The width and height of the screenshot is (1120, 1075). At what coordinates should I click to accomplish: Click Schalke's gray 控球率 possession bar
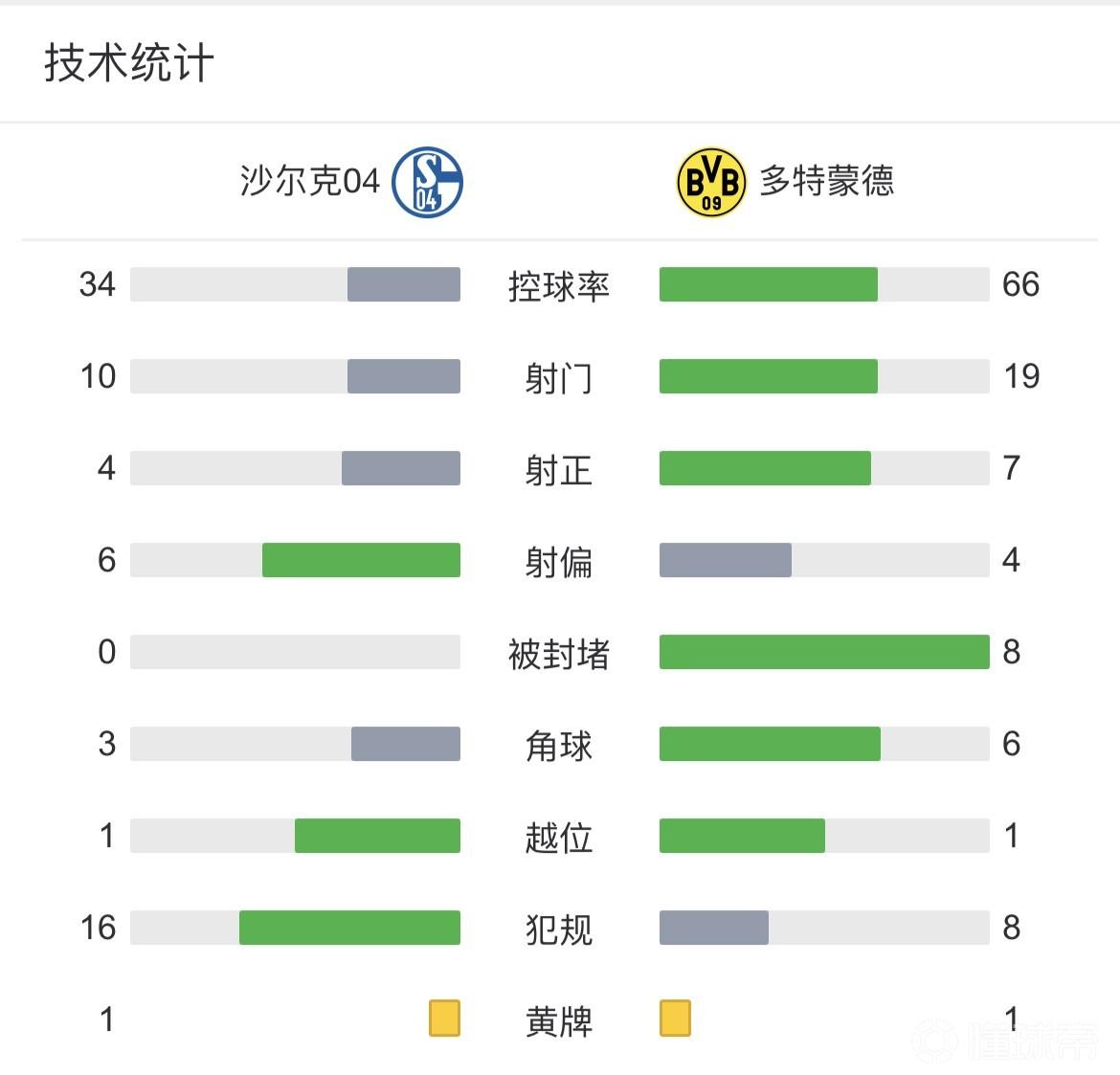click(403, 284)
